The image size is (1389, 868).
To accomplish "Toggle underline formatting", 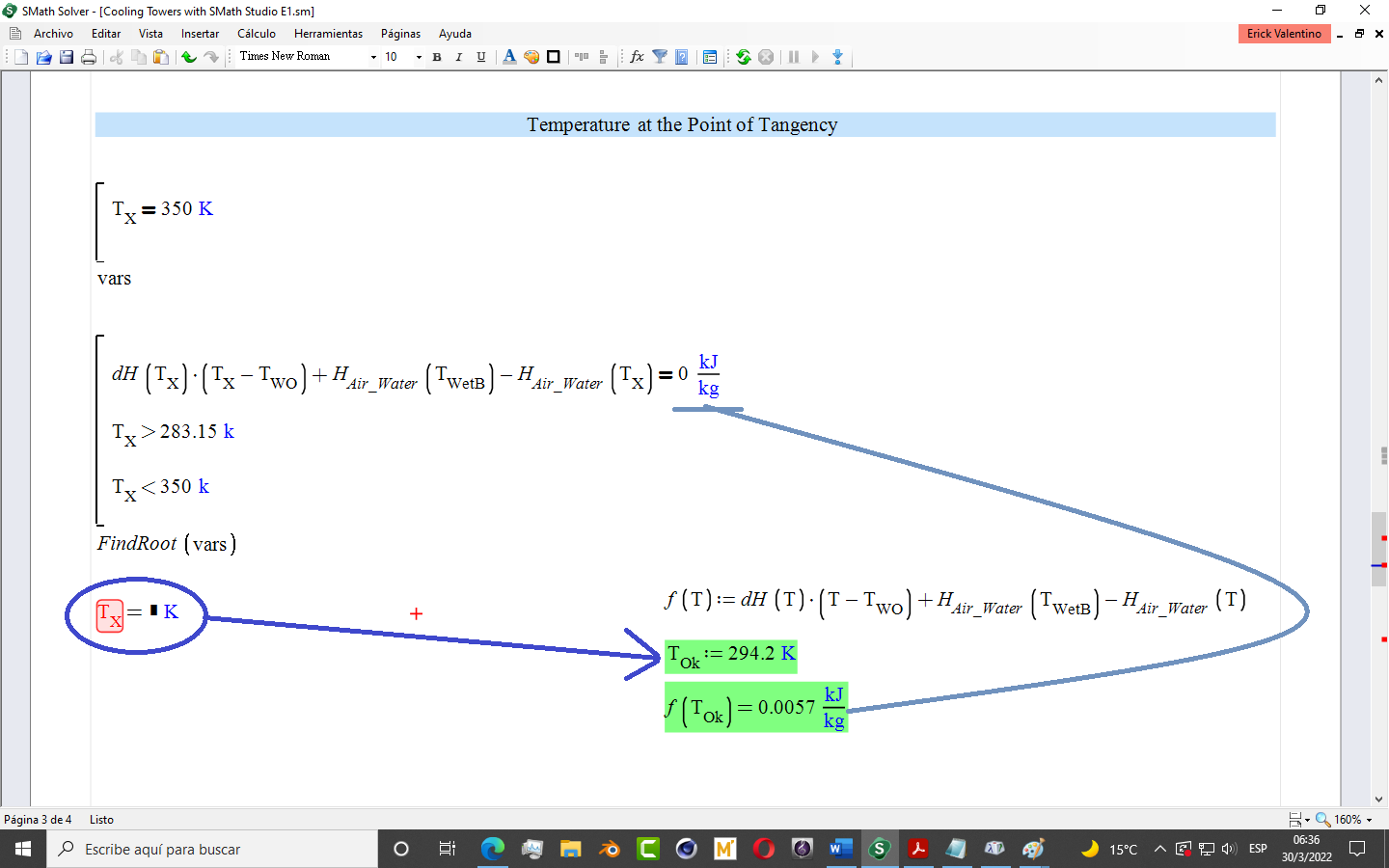I will point(479,56).
